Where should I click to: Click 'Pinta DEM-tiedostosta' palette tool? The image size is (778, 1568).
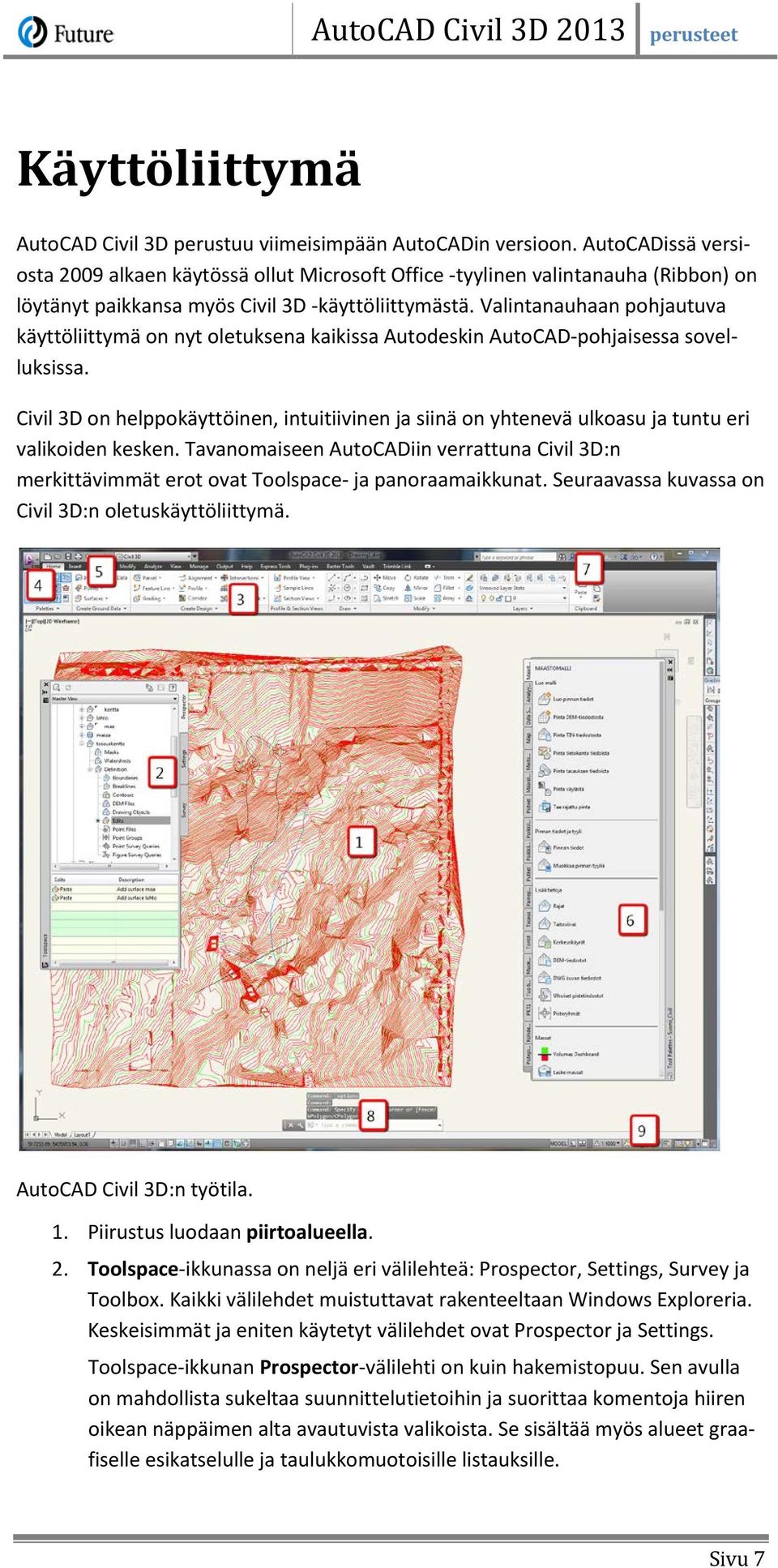(570, 717)
